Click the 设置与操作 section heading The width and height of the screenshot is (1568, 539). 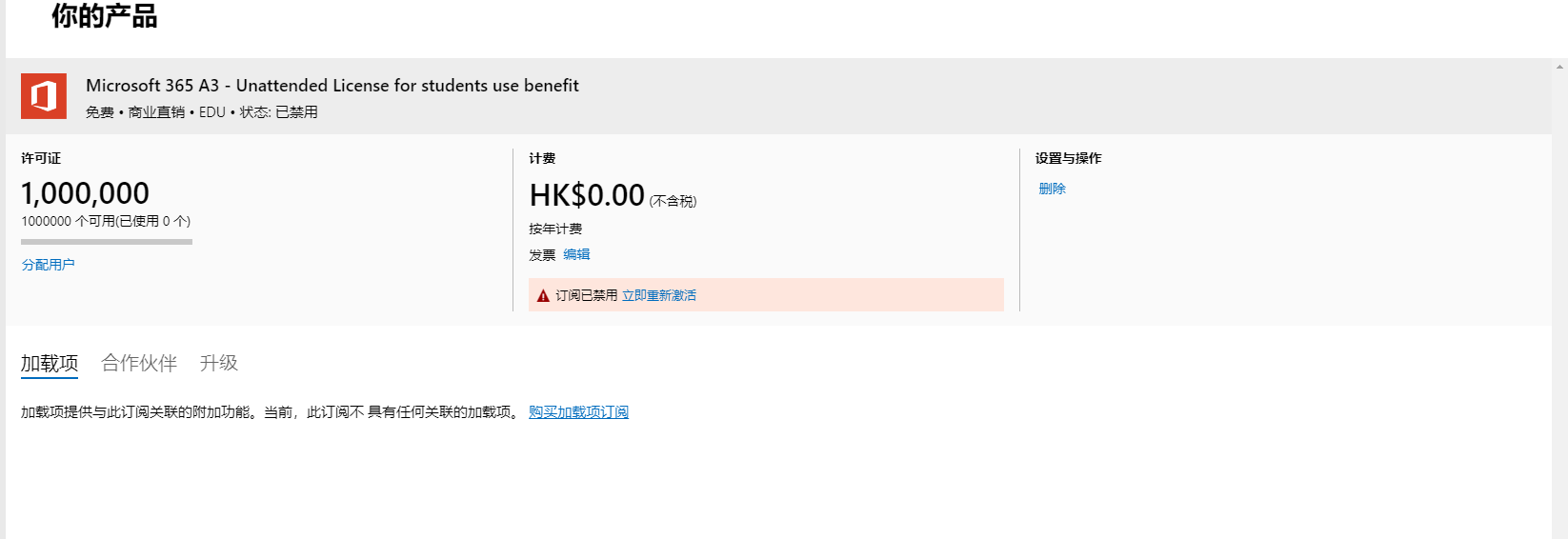point(1068,158)
